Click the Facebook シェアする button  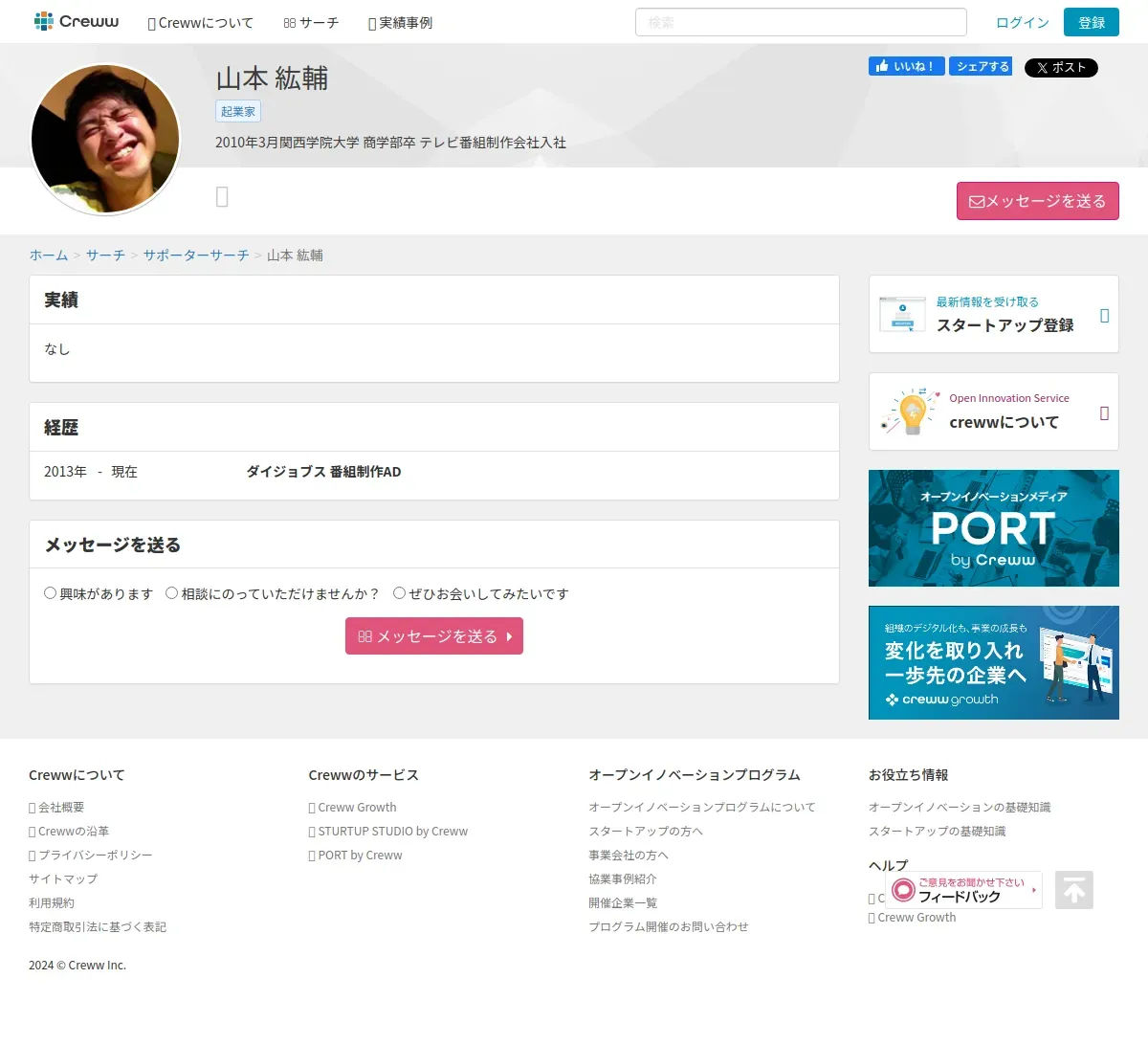pos(981,66)
